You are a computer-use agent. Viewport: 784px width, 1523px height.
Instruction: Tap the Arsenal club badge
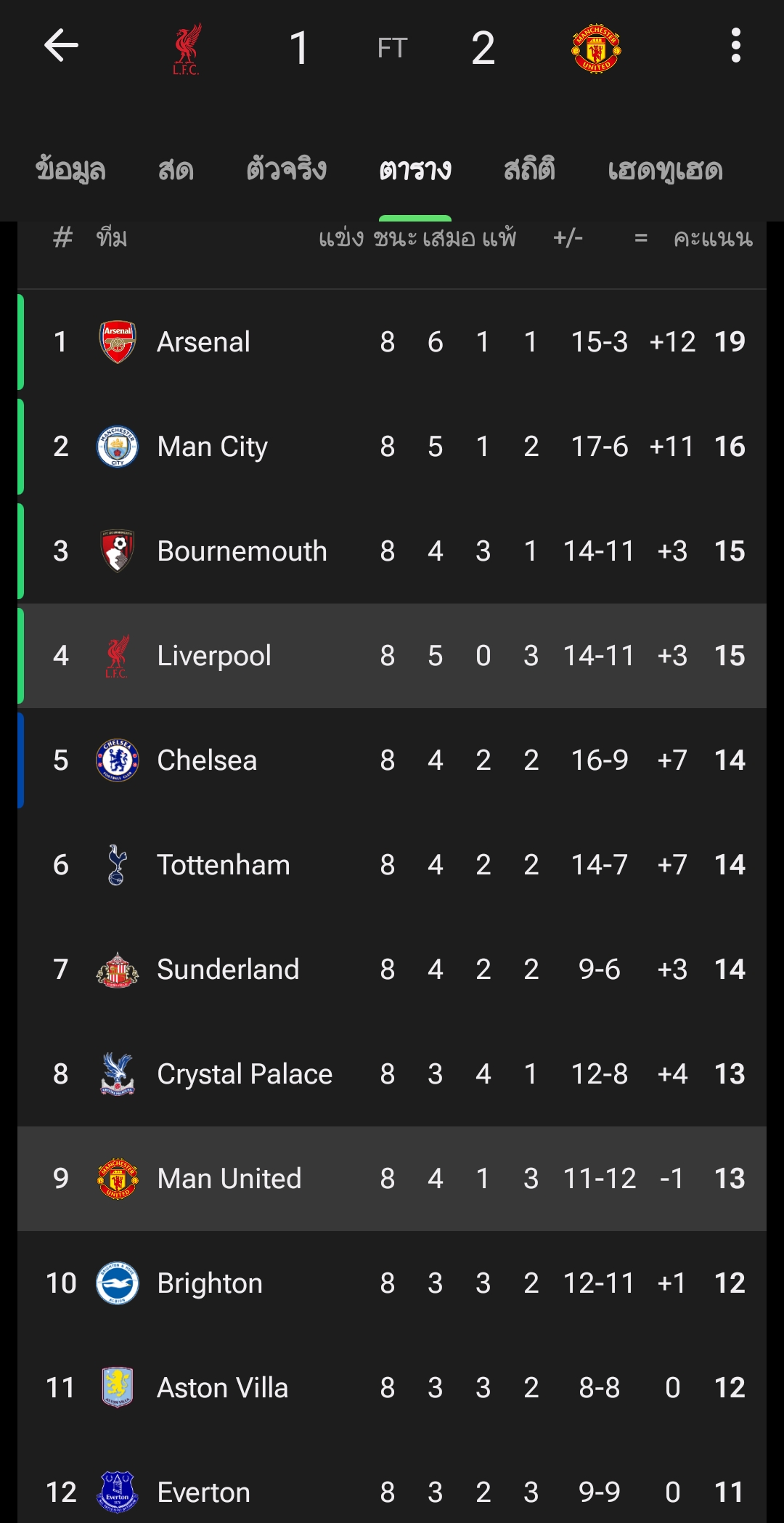[x=118, y=342]
